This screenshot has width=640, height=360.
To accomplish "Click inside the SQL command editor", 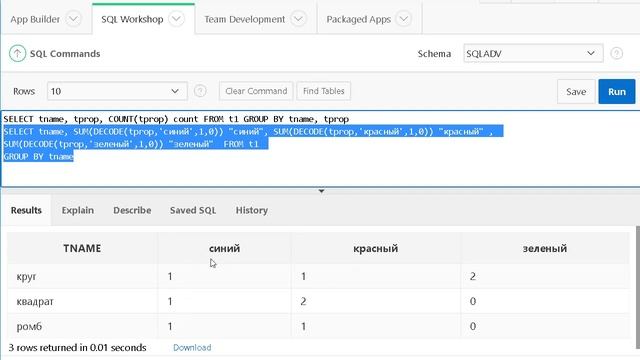I will [320, 149].
